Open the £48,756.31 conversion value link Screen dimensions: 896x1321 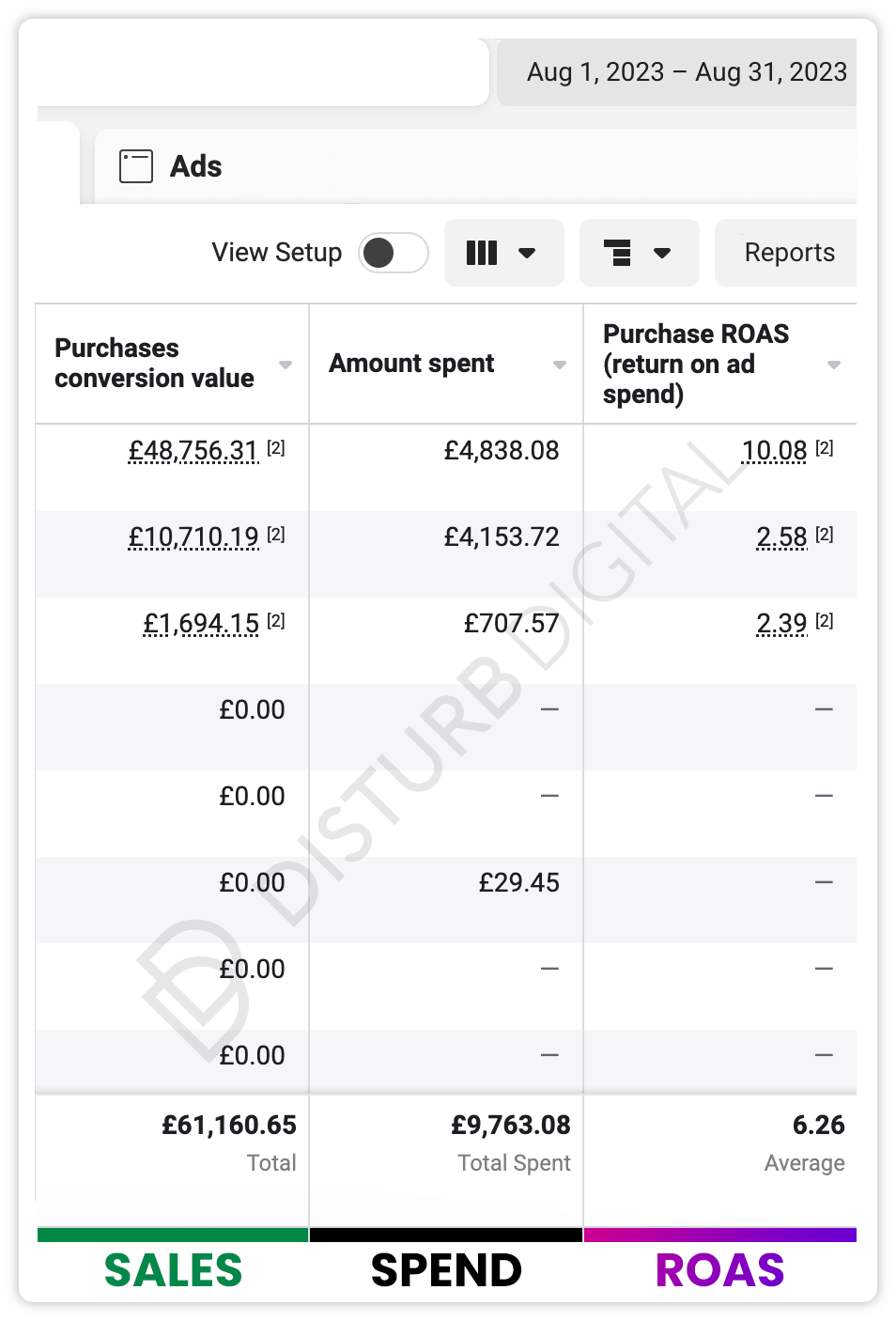pyautogui.click(x=193, y=451)
